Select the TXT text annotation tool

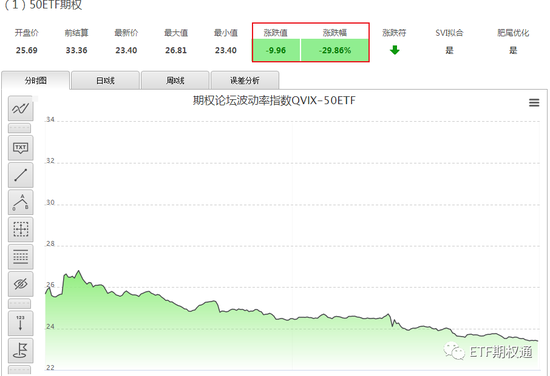point(21,148)
